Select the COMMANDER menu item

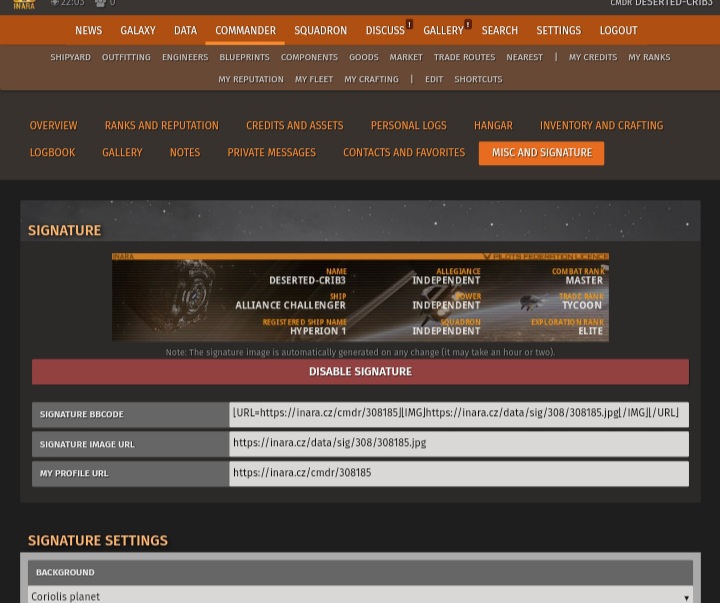pyautogui.click(x=246, y=30)
